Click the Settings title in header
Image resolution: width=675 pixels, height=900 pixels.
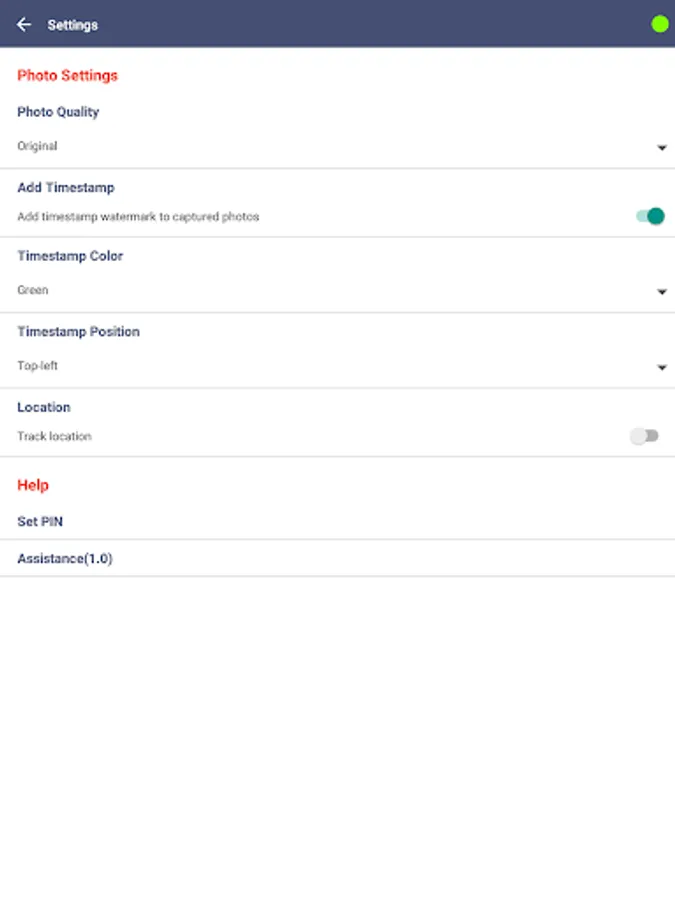tap(73, 25)
